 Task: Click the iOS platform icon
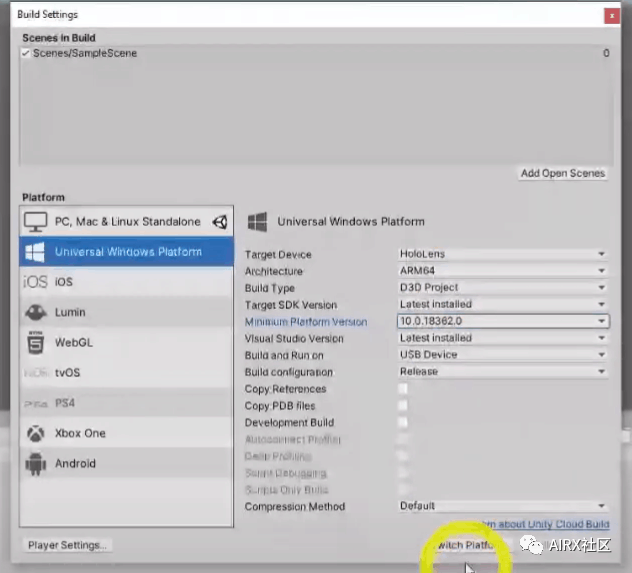tap(35, 282)
